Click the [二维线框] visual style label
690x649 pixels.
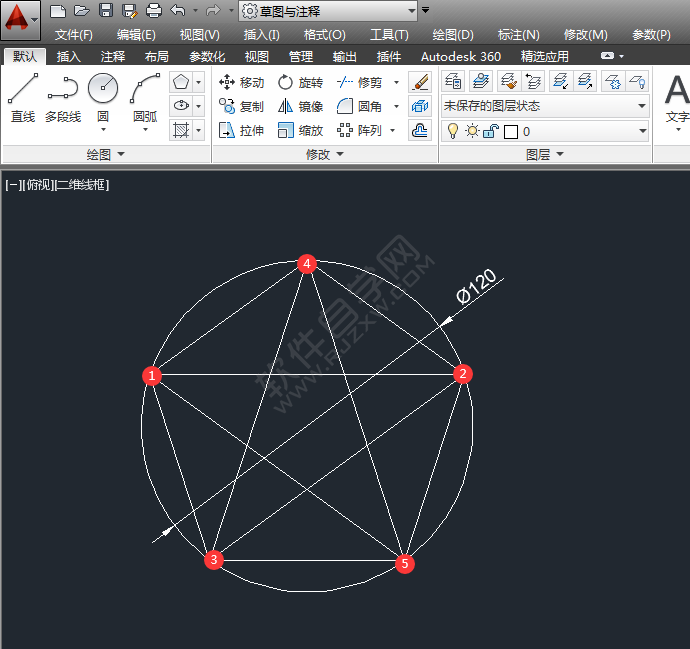click(x=81, y=184)
